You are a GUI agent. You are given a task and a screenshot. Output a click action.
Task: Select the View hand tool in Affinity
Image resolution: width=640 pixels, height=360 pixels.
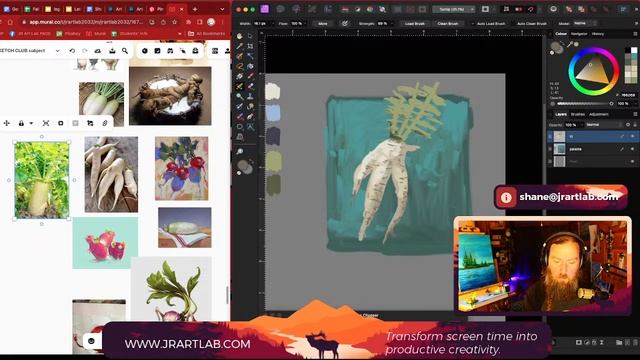240,36
